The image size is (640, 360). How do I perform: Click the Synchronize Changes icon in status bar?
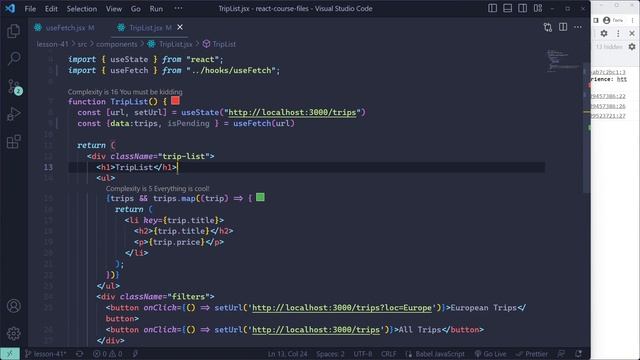pos(80,354)
